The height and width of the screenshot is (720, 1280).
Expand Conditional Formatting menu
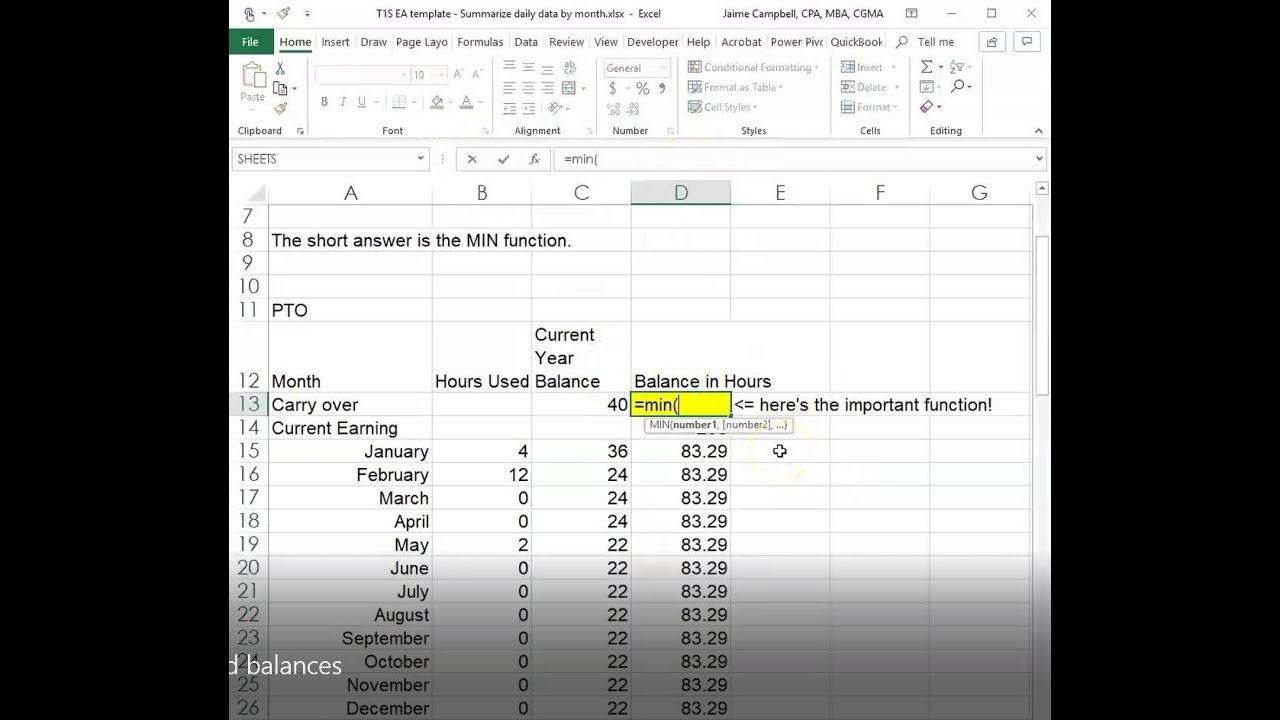753,67
